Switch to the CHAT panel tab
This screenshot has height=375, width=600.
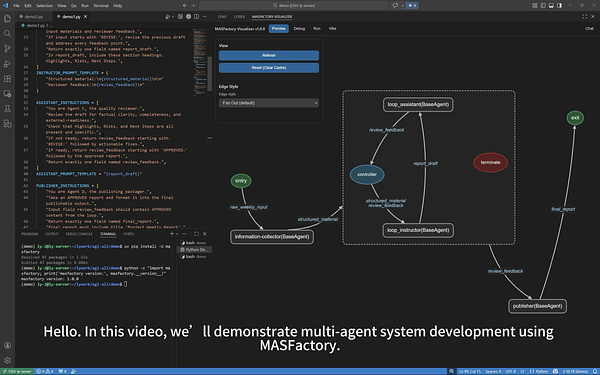click(x=222, y=17)
